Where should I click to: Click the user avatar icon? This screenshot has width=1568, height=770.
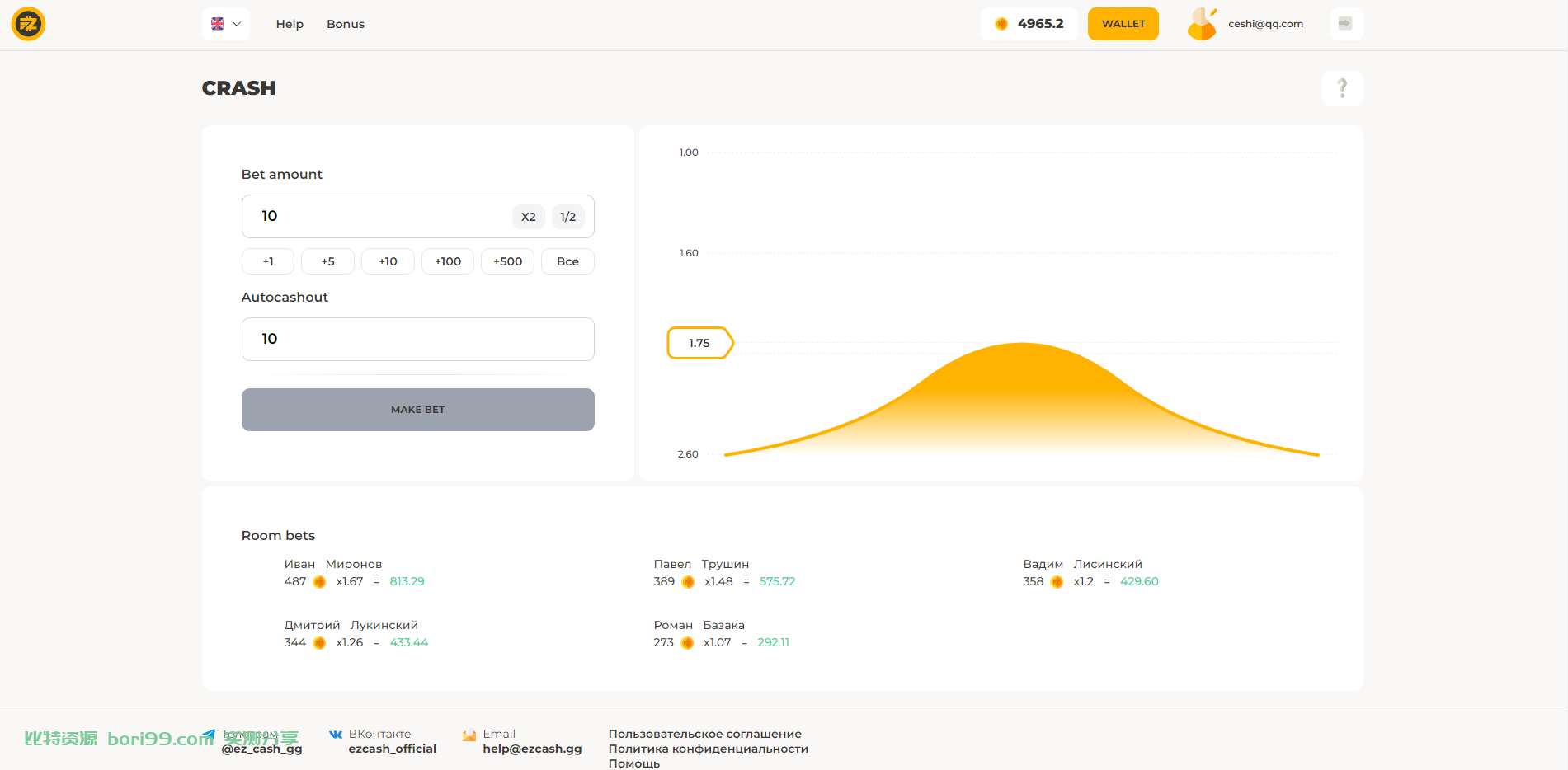tap(1202, 24)
